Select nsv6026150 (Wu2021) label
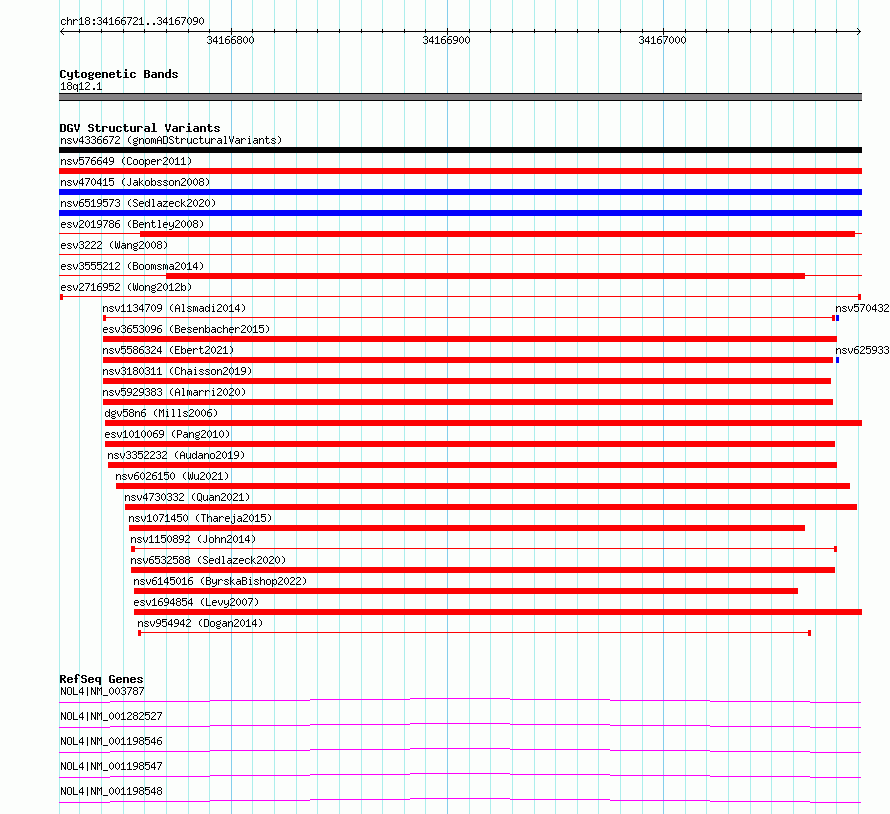890x814 pixels. [x=172, y=476]
